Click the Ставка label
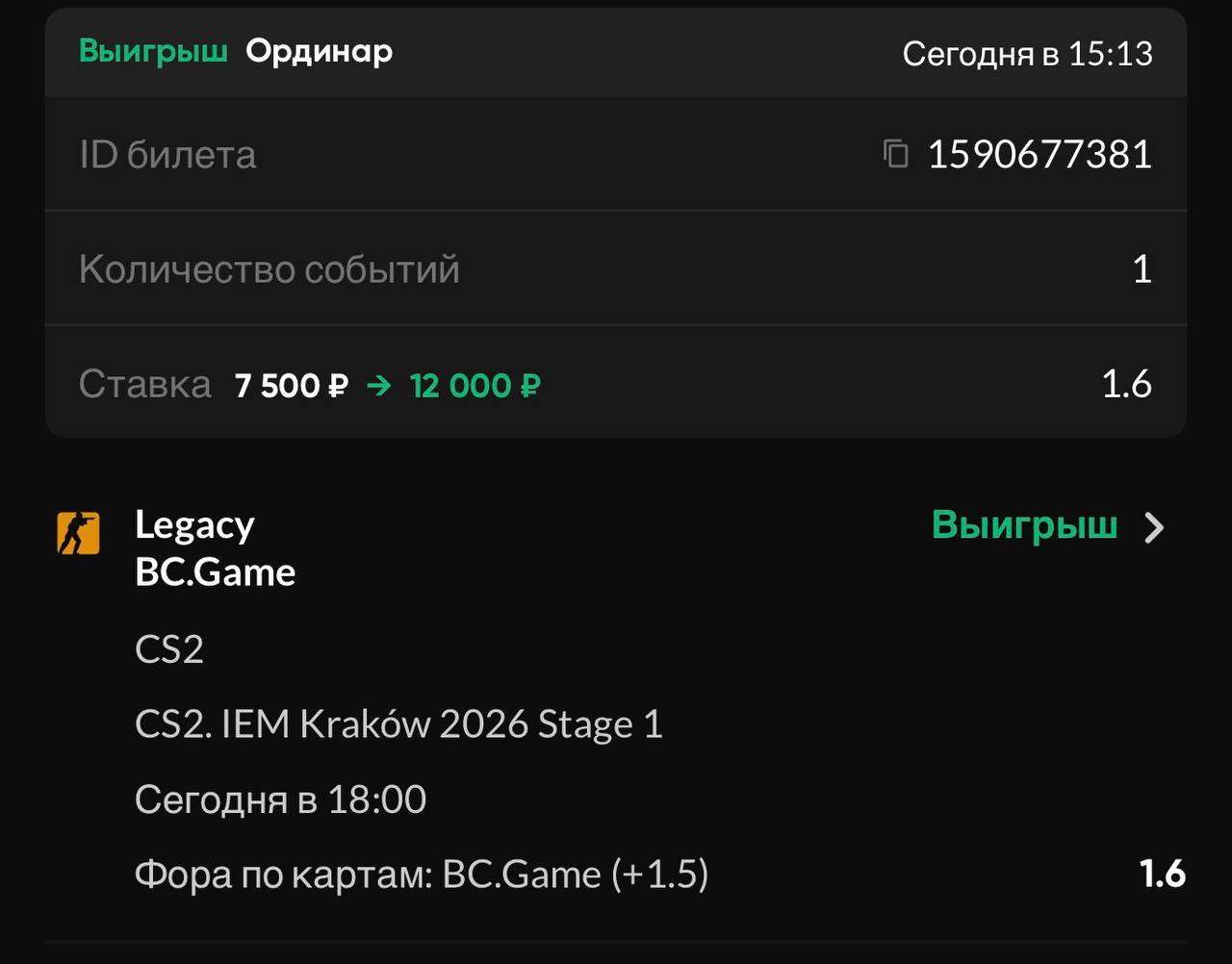Screen dimensions: 1232x964 [144, 385]
